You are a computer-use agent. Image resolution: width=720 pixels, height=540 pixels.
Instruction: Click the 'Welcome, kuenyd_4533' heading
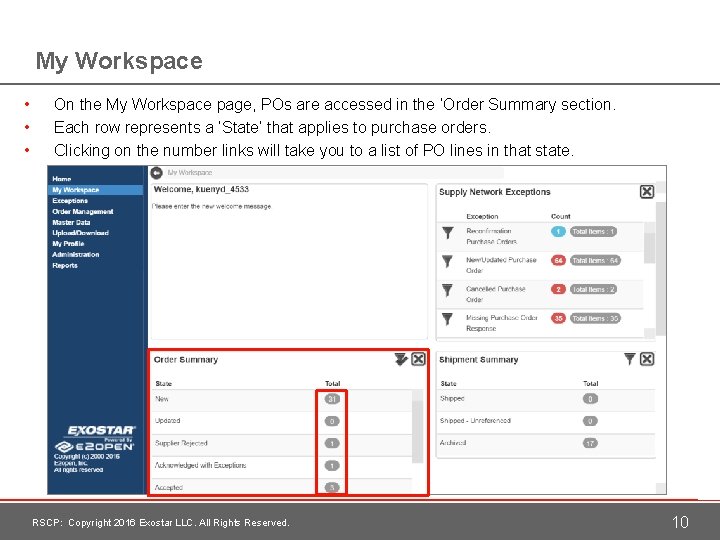pos(201,189)
